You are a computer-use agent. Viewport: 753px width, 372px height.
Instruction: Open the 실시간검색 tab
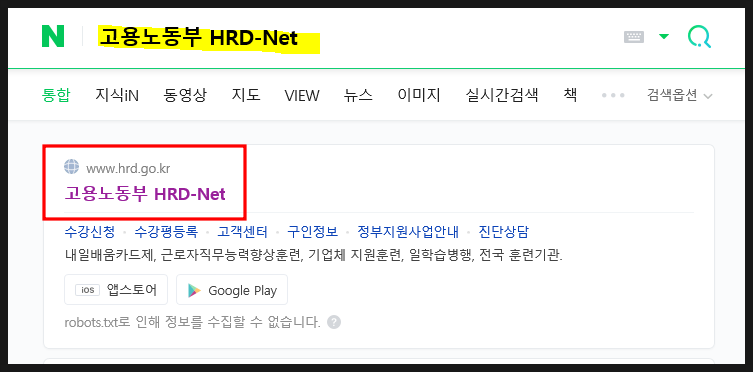point(502,95)
